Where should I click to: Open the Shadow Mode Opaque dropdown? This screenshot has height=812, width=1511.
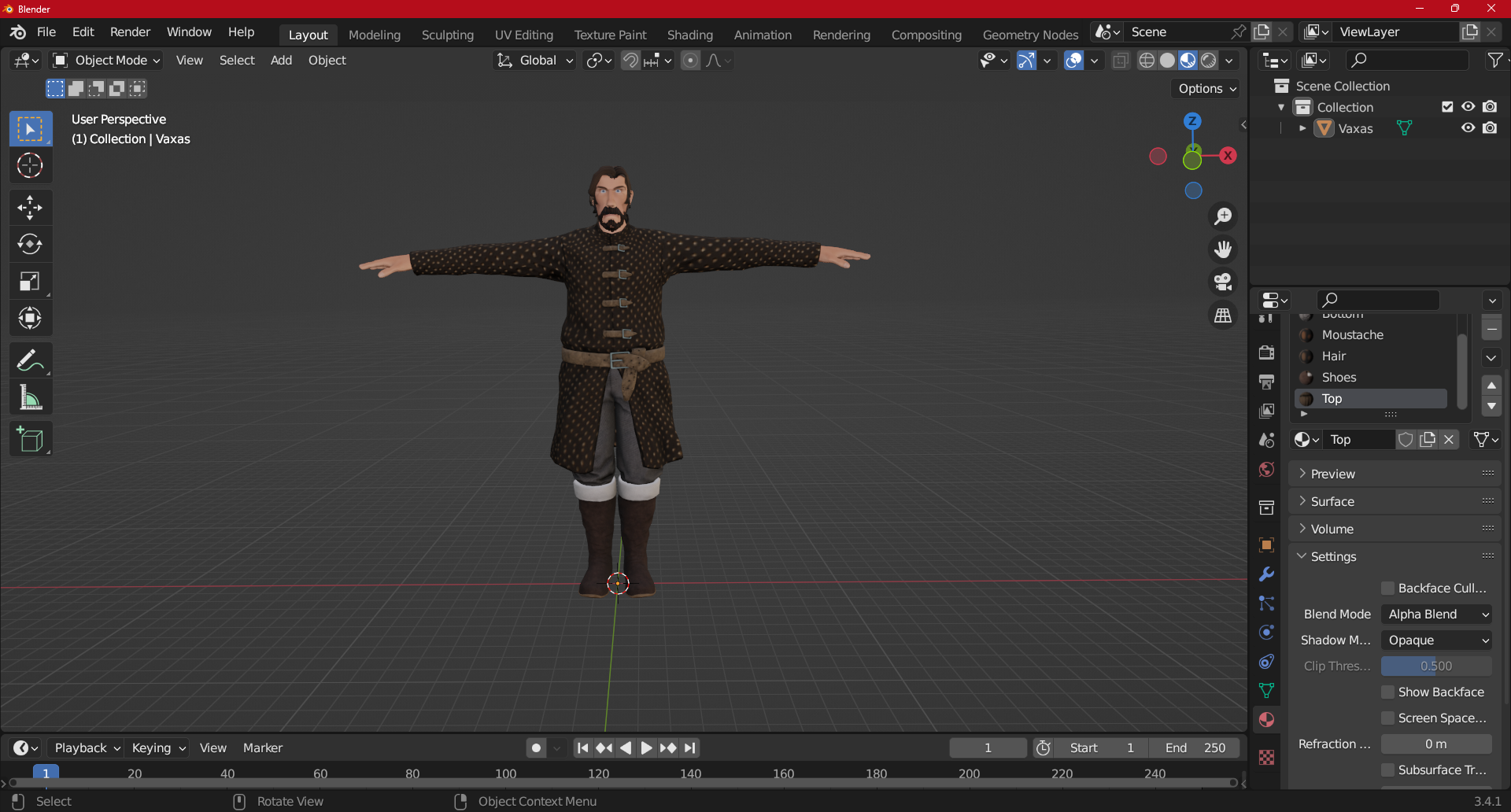pos(1436,640)
